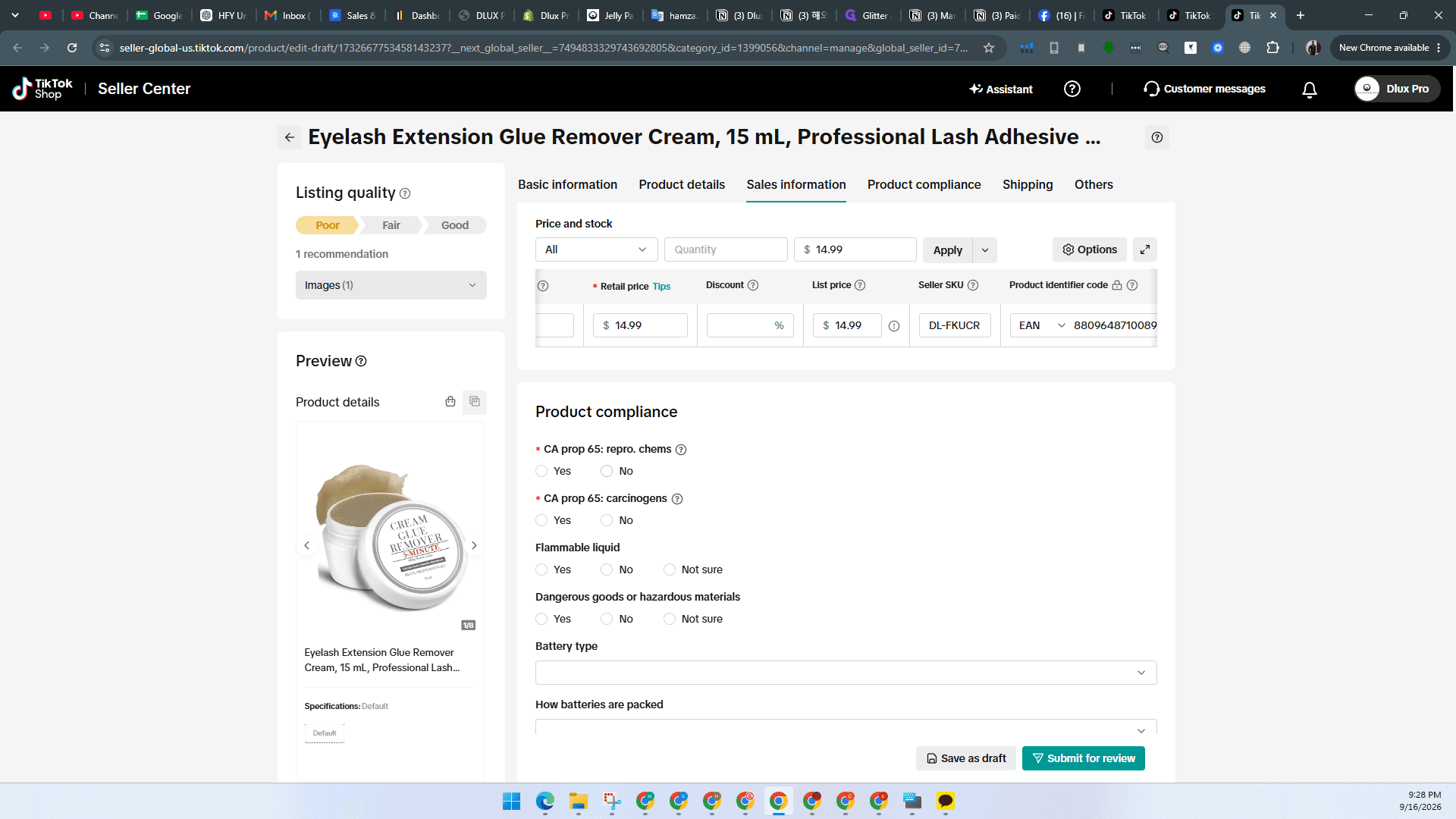
Task: Open the notifications bell
Action: 1309,89
